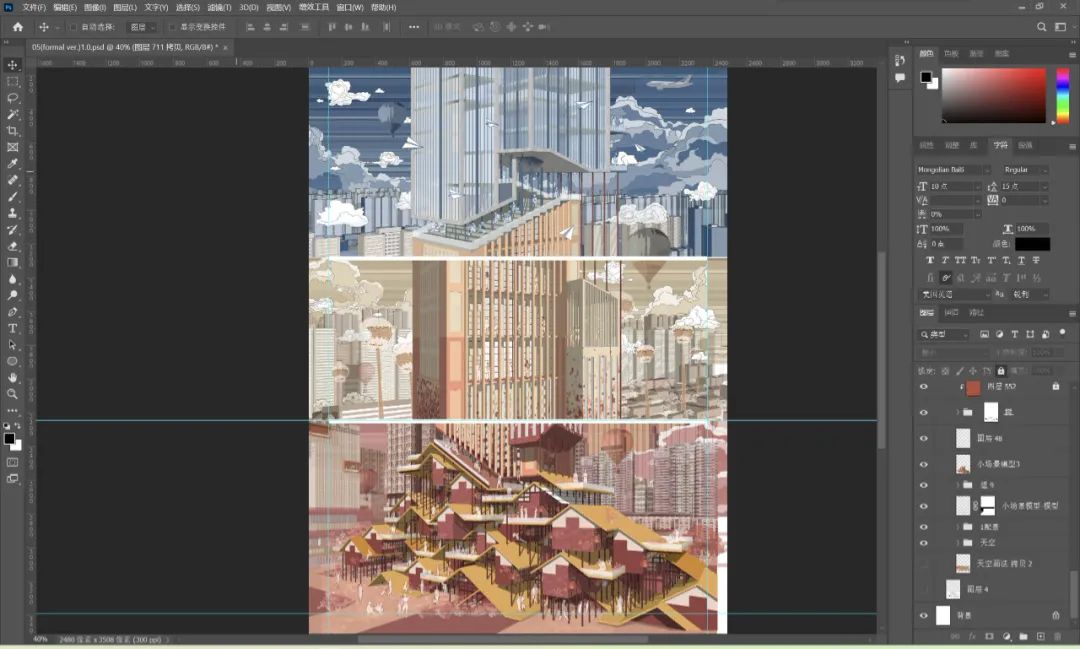Open the leading value dropdown

[1044, 187]
